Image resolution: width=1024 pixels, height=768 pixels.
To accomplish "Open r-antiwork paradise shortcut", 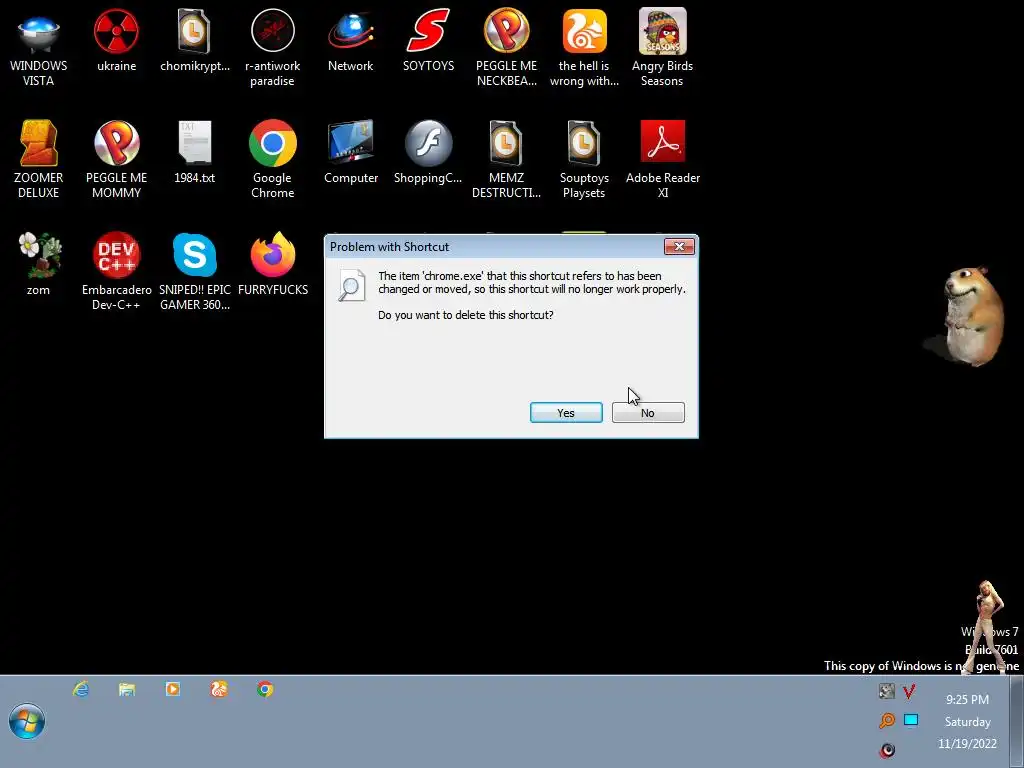I will point(272,47).
